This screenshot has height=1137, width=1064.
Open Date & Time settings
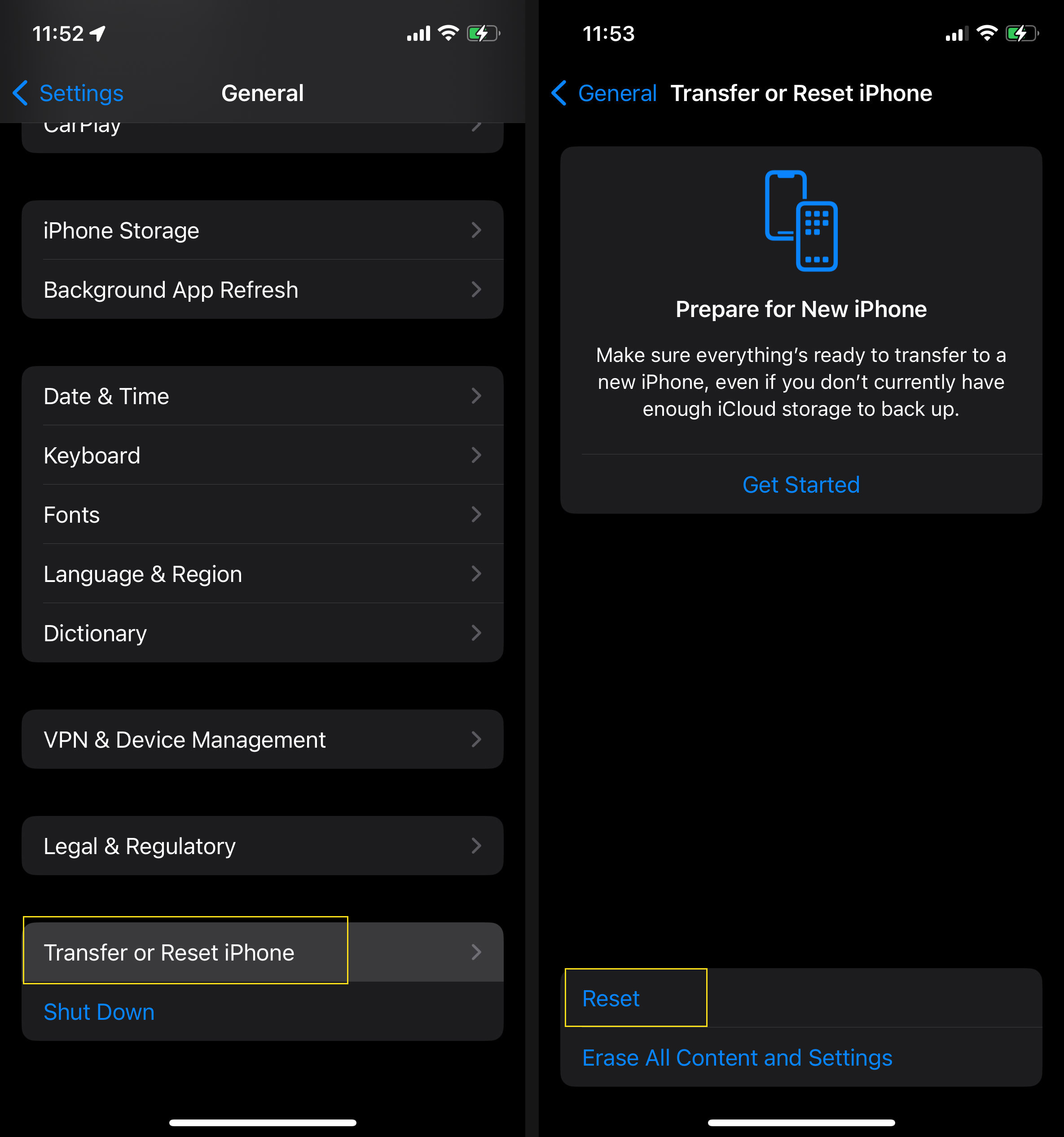(263, 396)
